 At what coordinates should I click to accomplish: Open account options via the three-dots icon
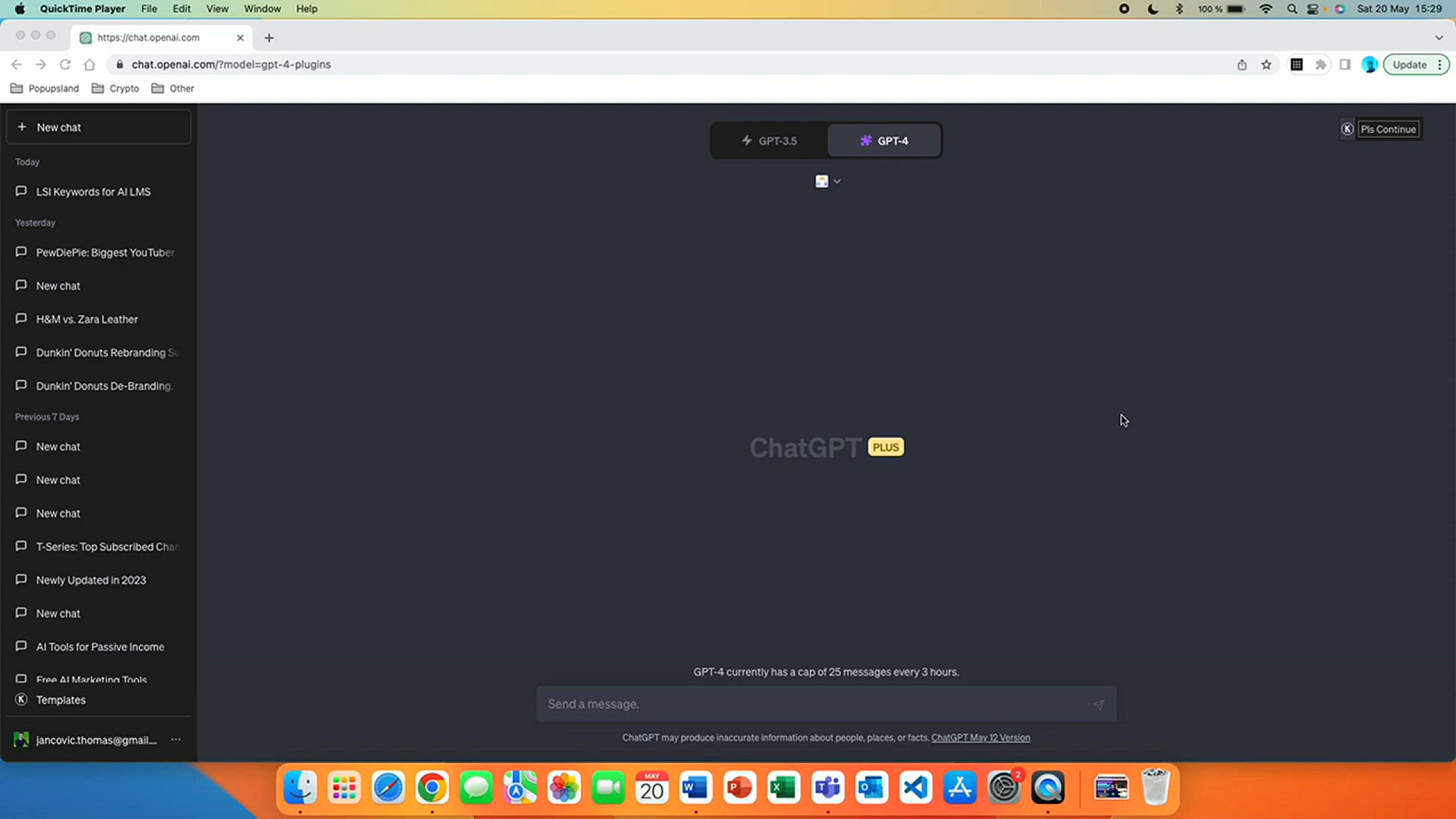(176, 739)
